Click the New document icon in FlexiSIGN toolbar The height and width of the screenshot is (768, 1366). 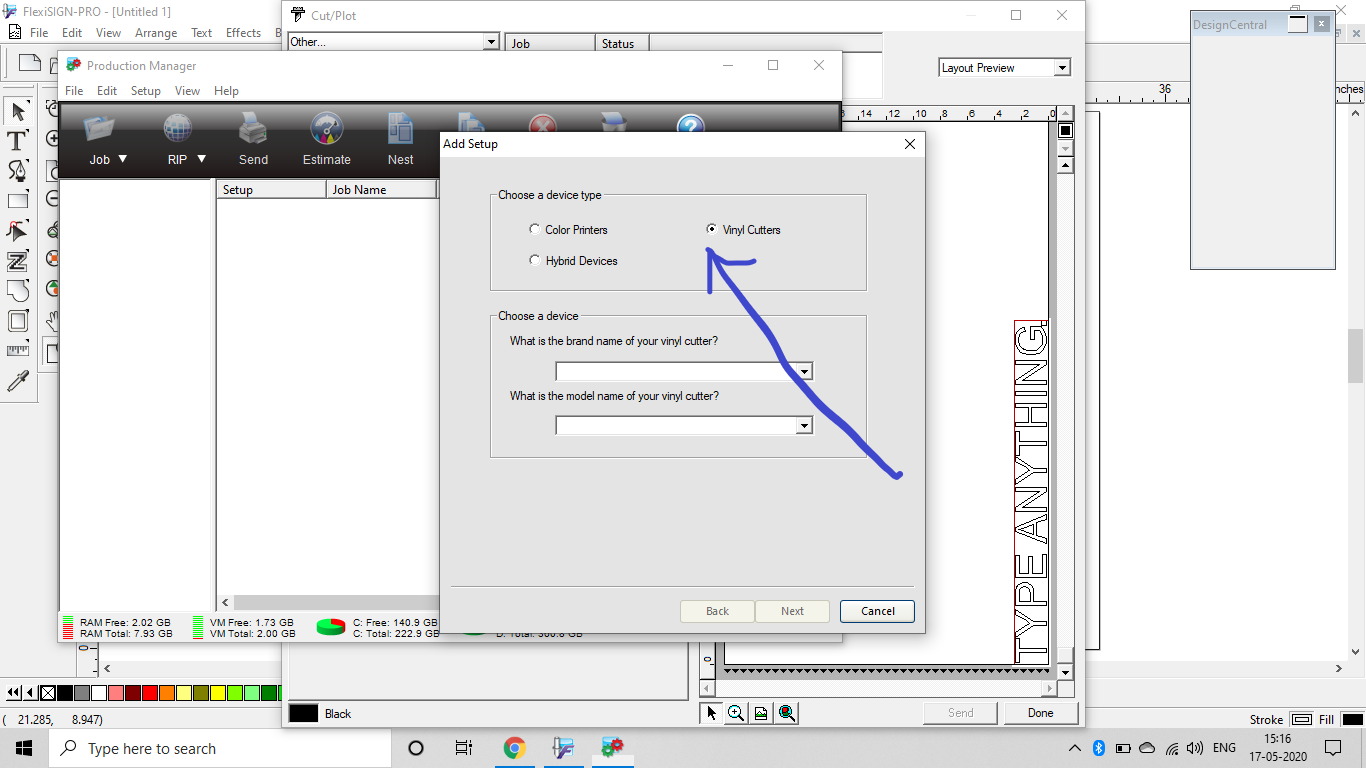pyautogui.click(x=30, y=63)
